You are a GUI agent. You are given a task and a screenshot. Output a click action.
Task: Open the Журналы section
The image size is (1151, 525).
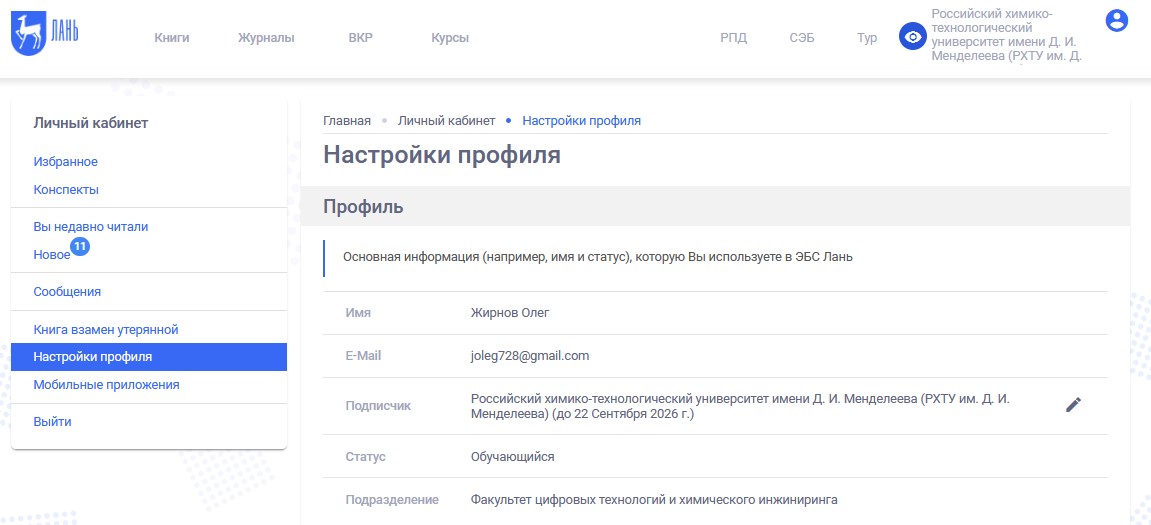click(x=266, y=38)
